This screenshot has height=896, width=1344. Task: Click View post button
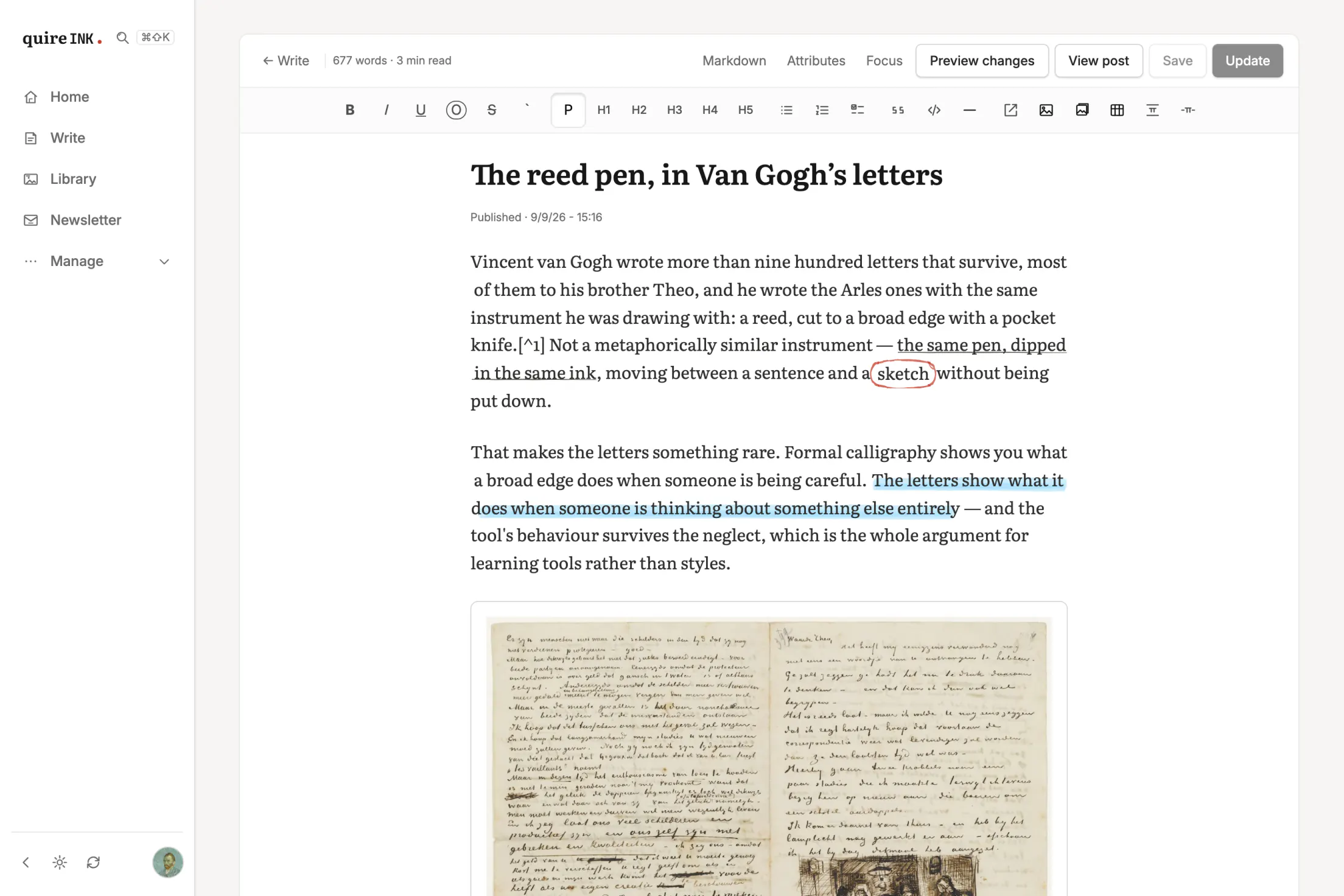pos(1098,61)
